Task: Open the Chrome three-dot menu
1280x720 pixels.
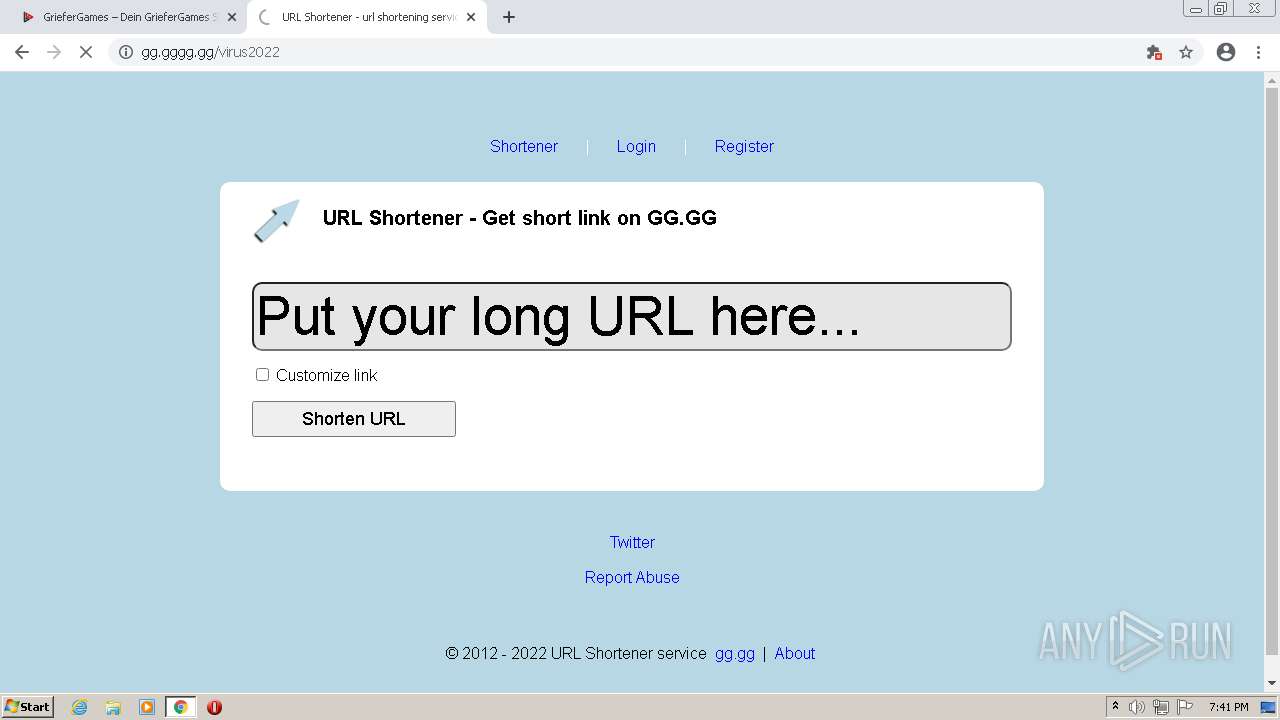Action: pos(1258,52)
